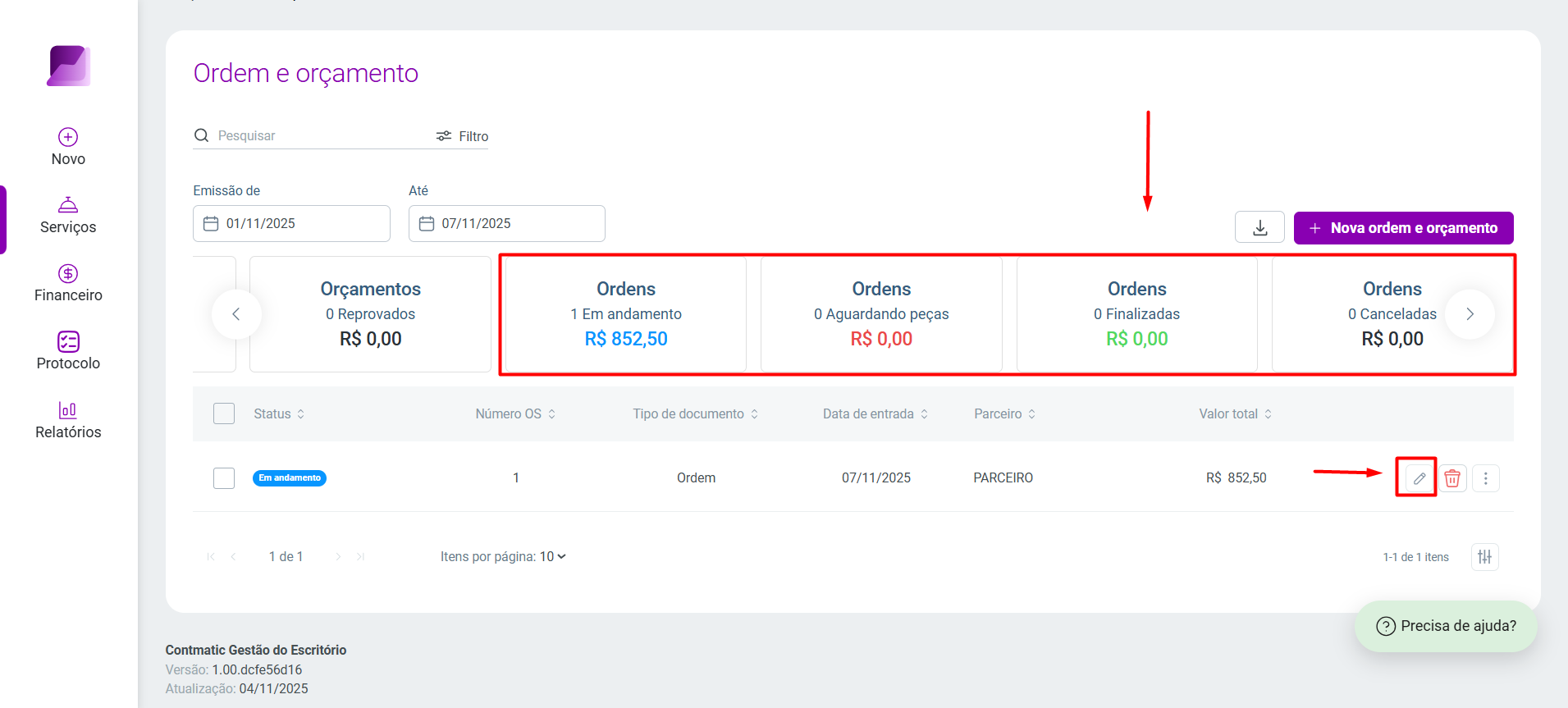Sort table by Valor total column
Screen dimensions: 1568x708
pyautogui.click(x=1235, y=414)
